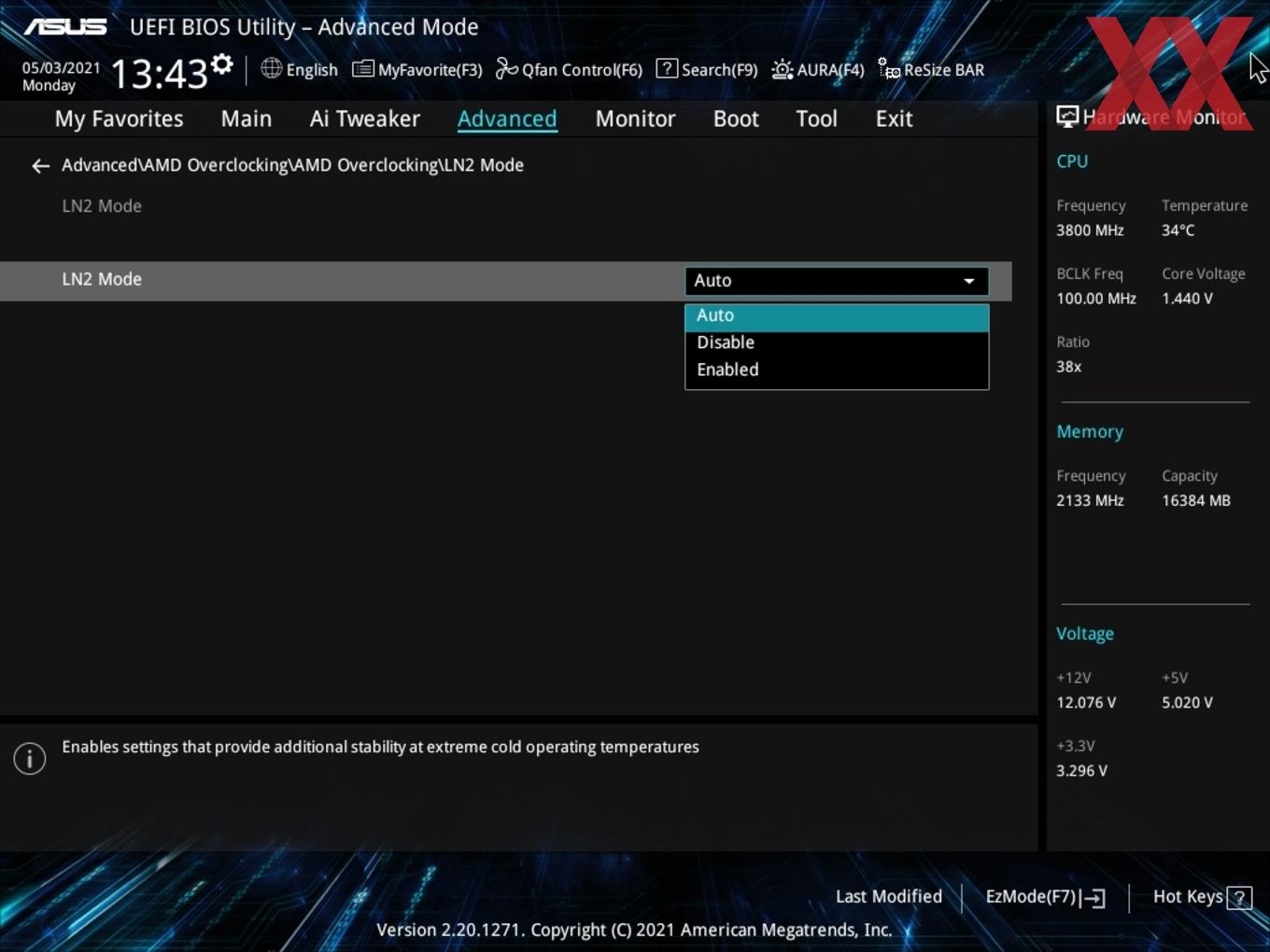This screenshot has height=952, width=1270.
Task: Open the Tool tab
Action: coord(816,119)
